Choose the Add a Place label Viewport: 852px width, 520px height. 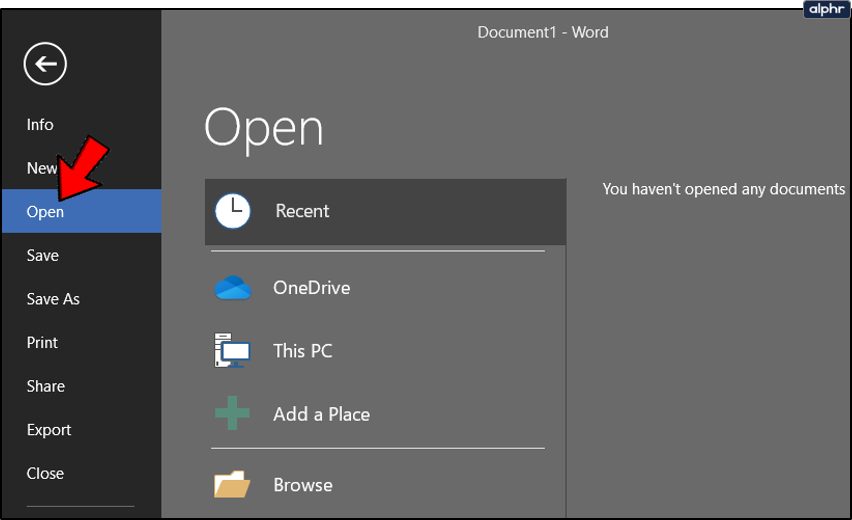coord(322,414)
